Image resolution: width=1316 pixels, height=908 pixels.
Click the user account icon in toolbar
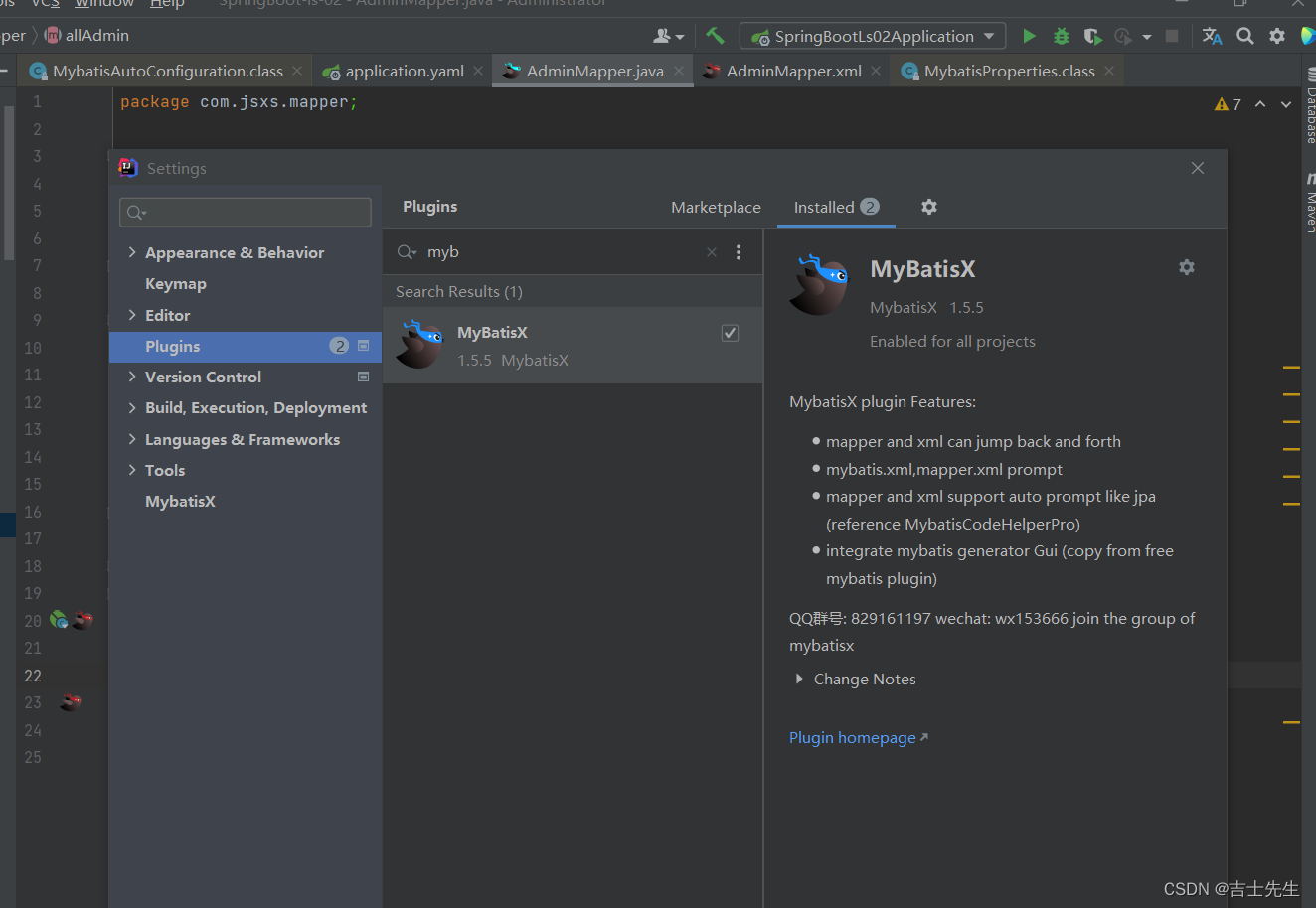coord(661,36)
